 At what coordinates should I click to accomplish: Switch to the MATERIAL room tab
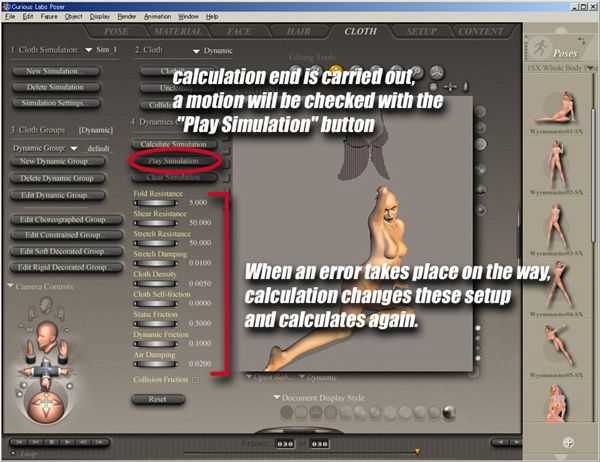pos(178,31)
